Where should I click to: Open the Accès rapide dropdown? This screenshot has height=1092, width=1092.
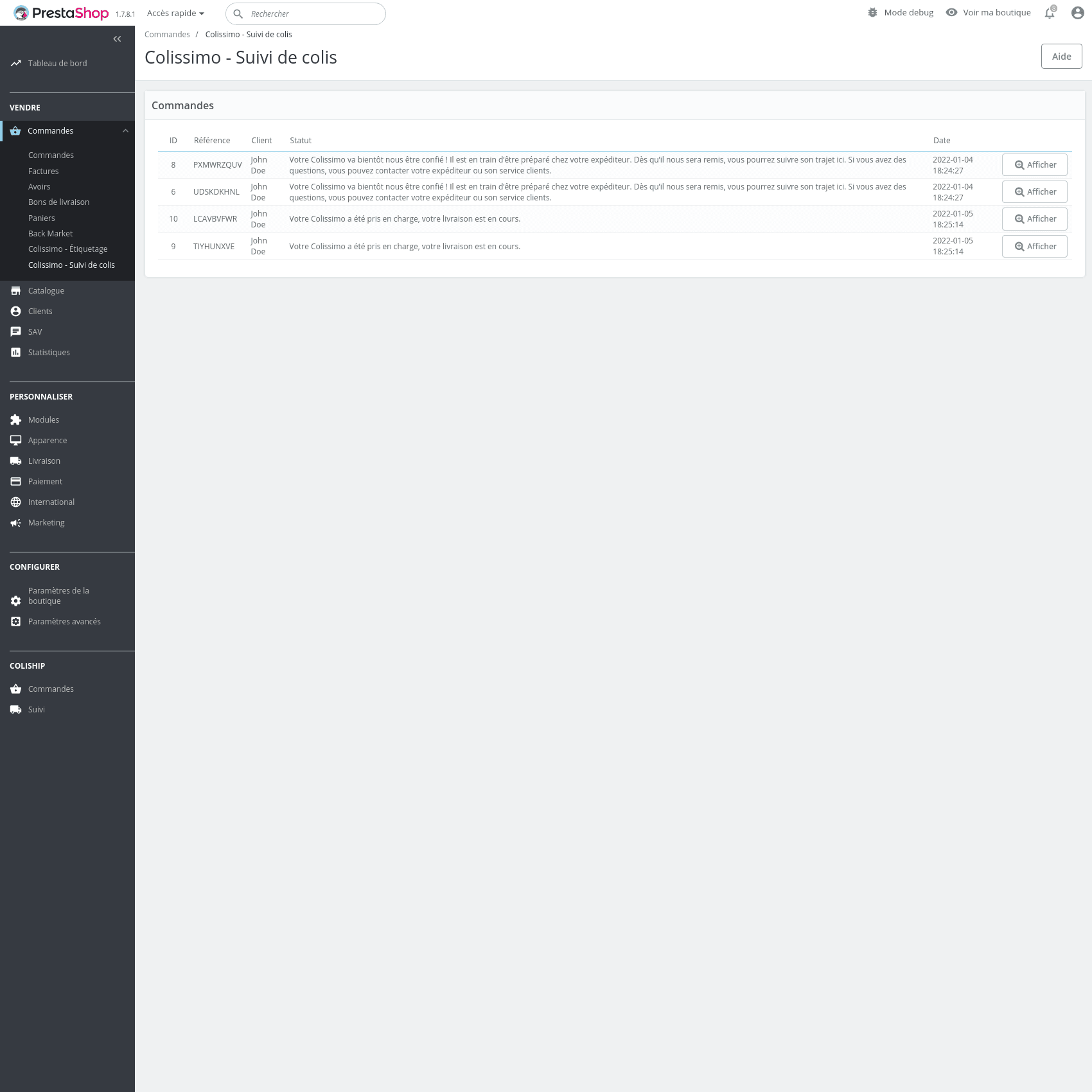[175, 13]
